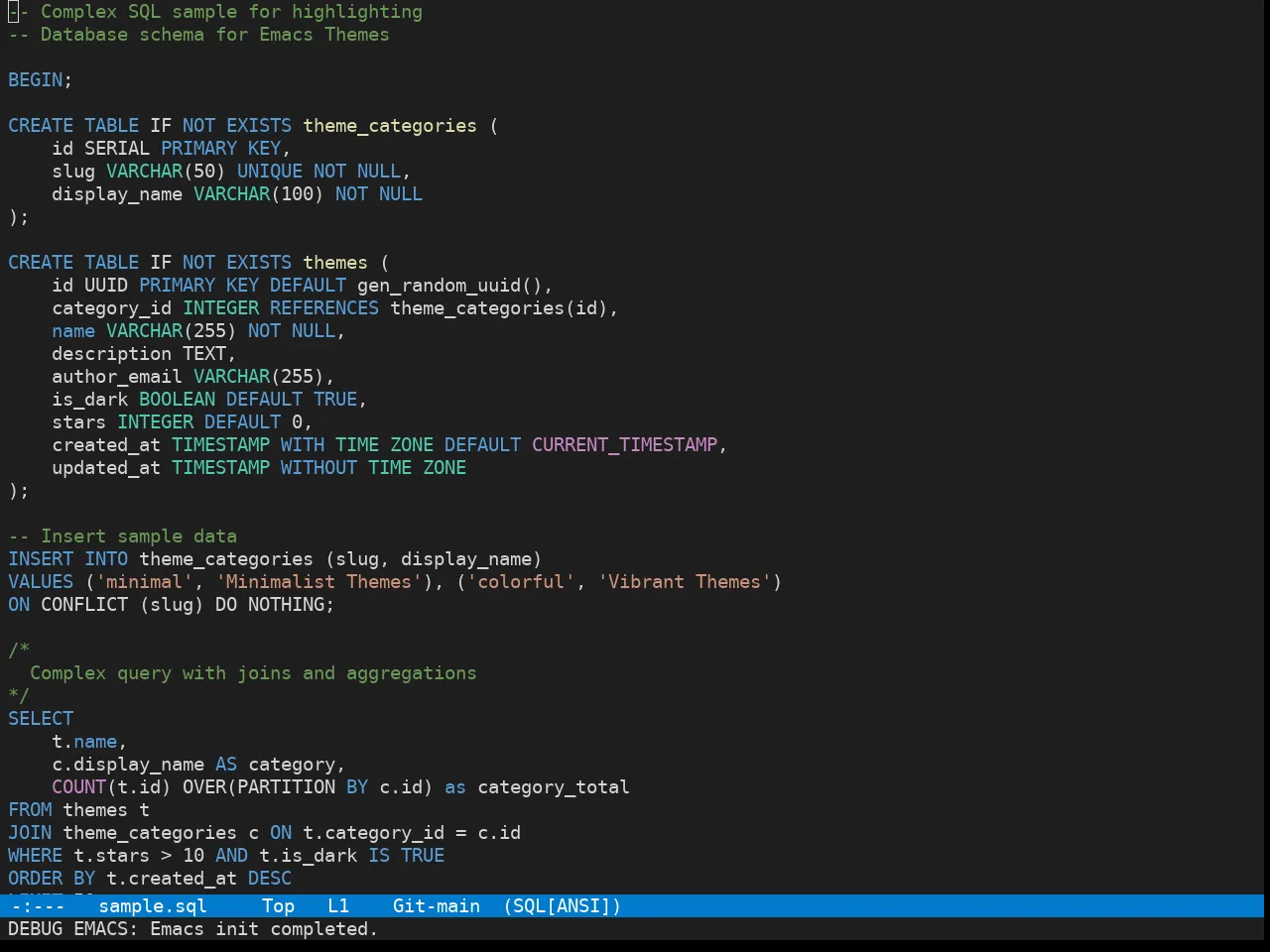Click 't.is_dark' in the WHERE clause
1270x952 pixels.
pyautogui.click(x=308, y=856)
